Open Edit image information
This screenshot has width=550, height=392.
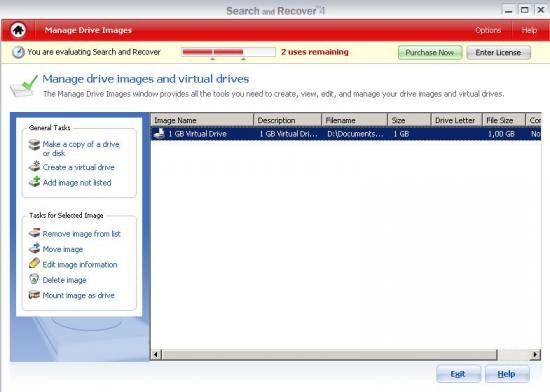pos(80,265)
